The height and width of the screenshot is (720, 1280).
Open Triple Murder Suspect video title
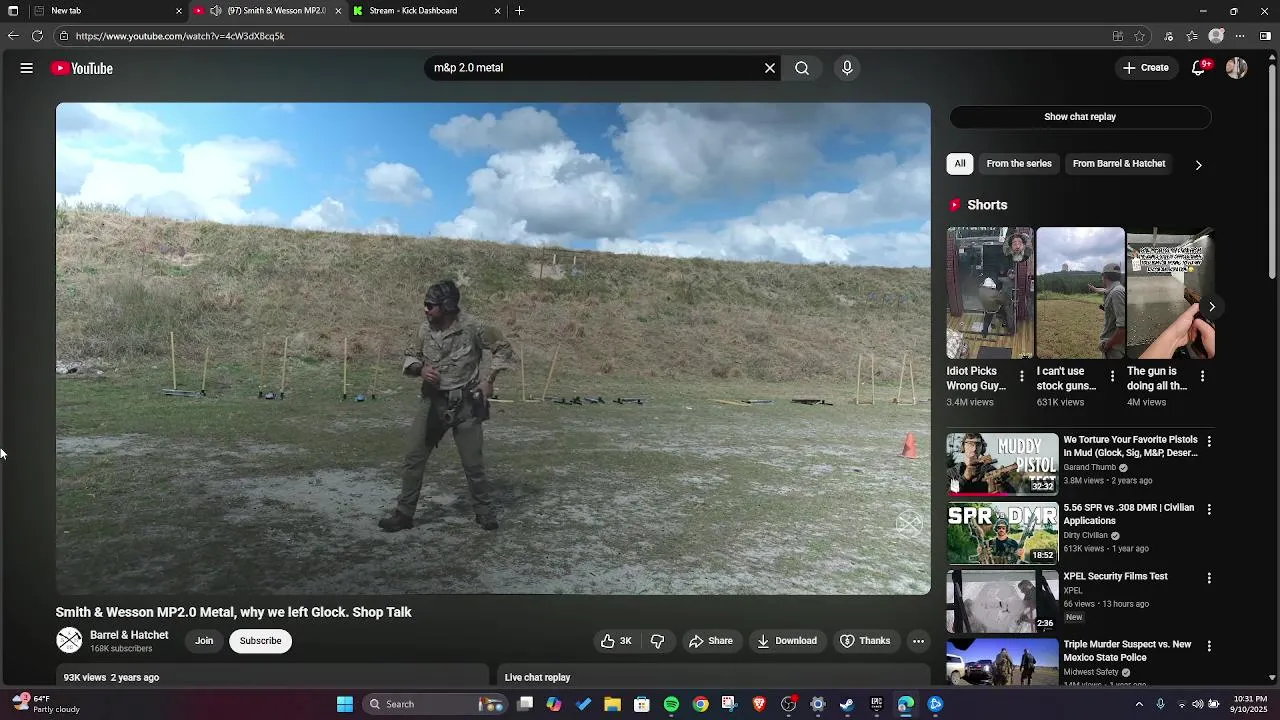tap(1128, 651)
